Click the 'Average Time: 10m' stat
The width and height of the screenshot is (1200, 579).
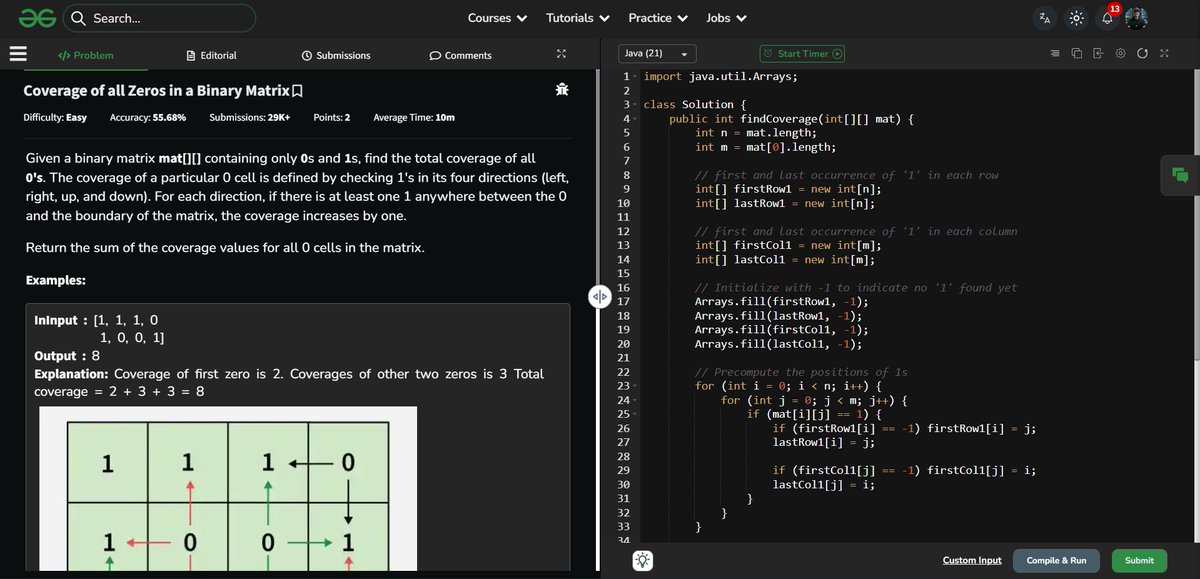coord(414,118)
